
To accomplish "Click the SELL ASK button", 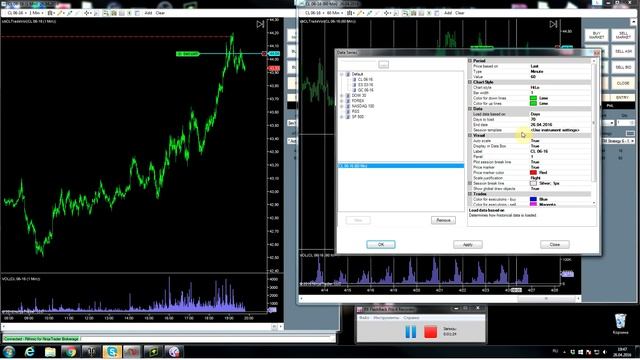I will click(x=623, y=51).
